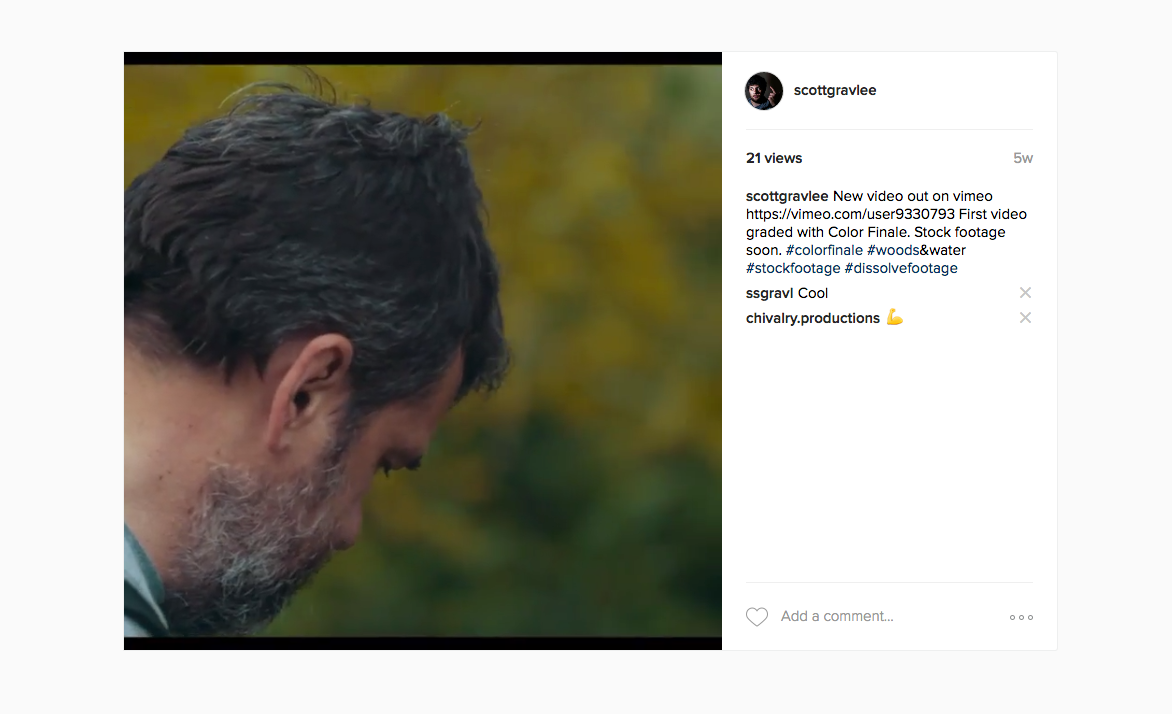The height and width of the screenshot is (714, 1172).
Task: Open the #stockfootage hashtag
Action: (792, 268)
